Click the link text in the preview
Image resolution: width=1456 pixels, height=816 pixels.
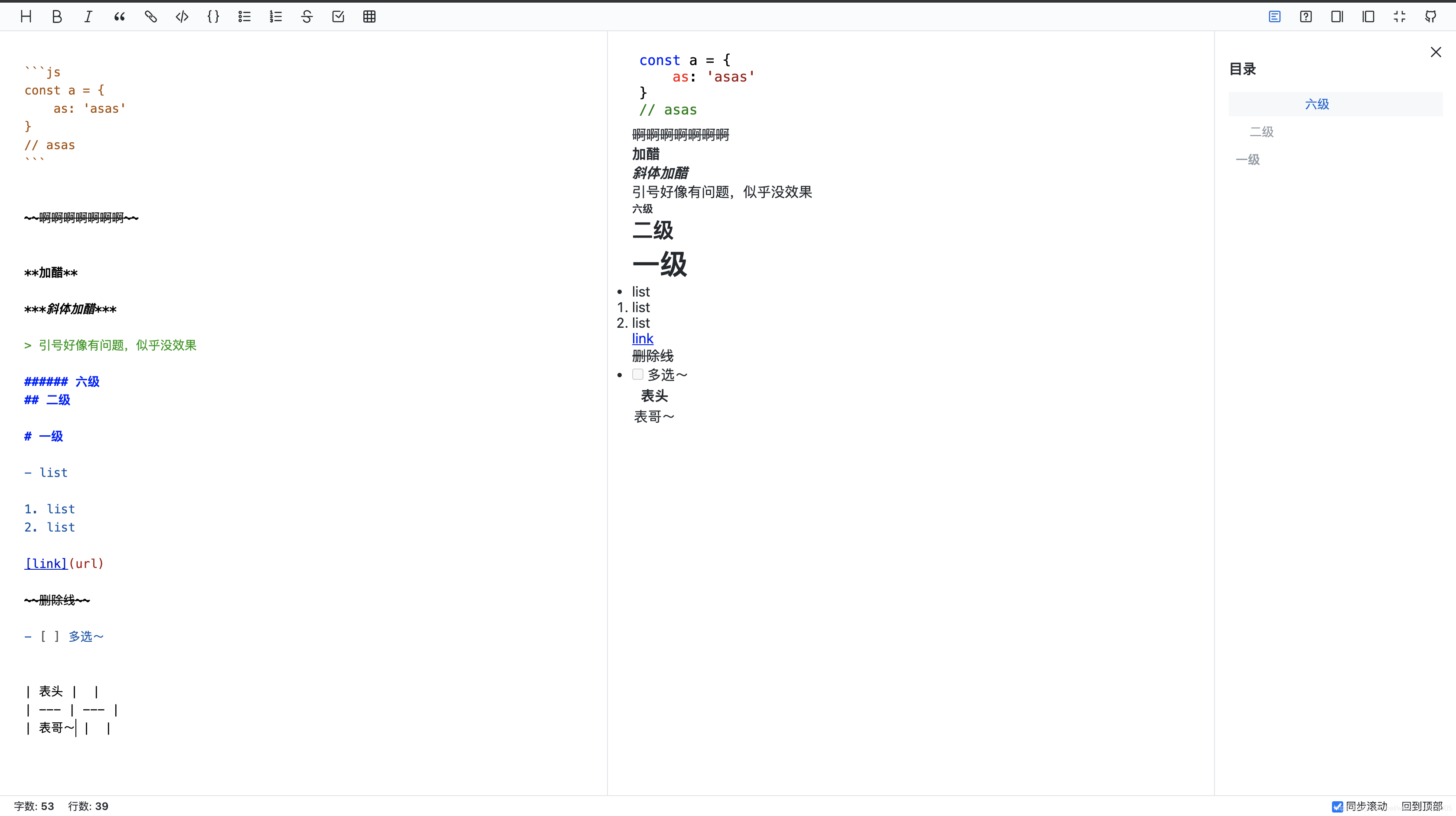pos(642,339)
